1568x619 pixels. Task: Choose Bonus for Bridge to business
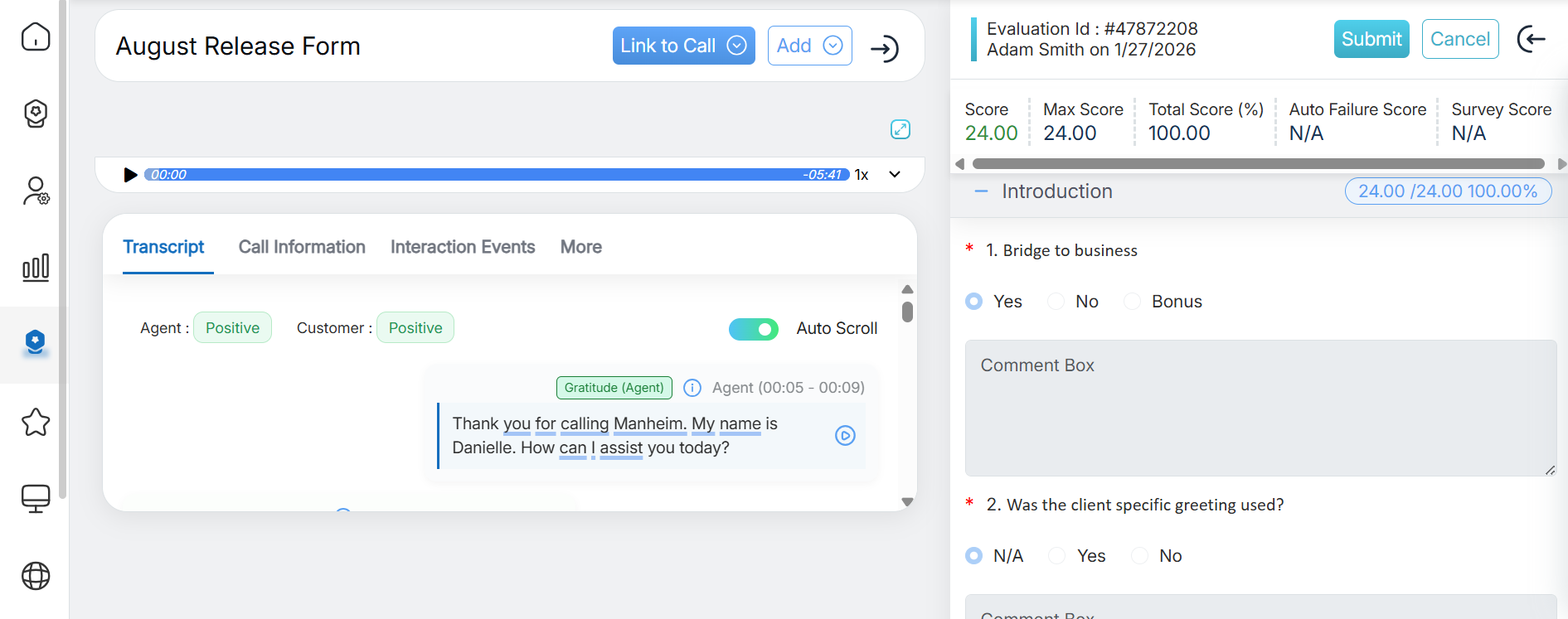1133,302
